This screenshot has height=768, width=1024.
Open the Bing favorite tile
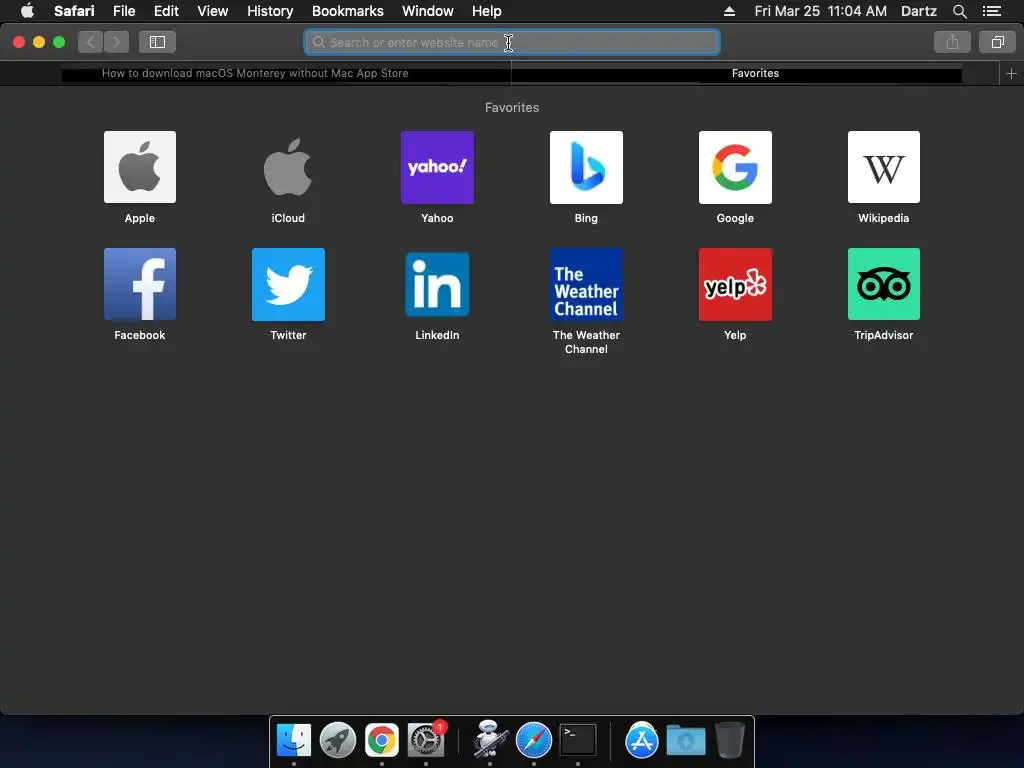pyautogui.click(x=586, y=167)
